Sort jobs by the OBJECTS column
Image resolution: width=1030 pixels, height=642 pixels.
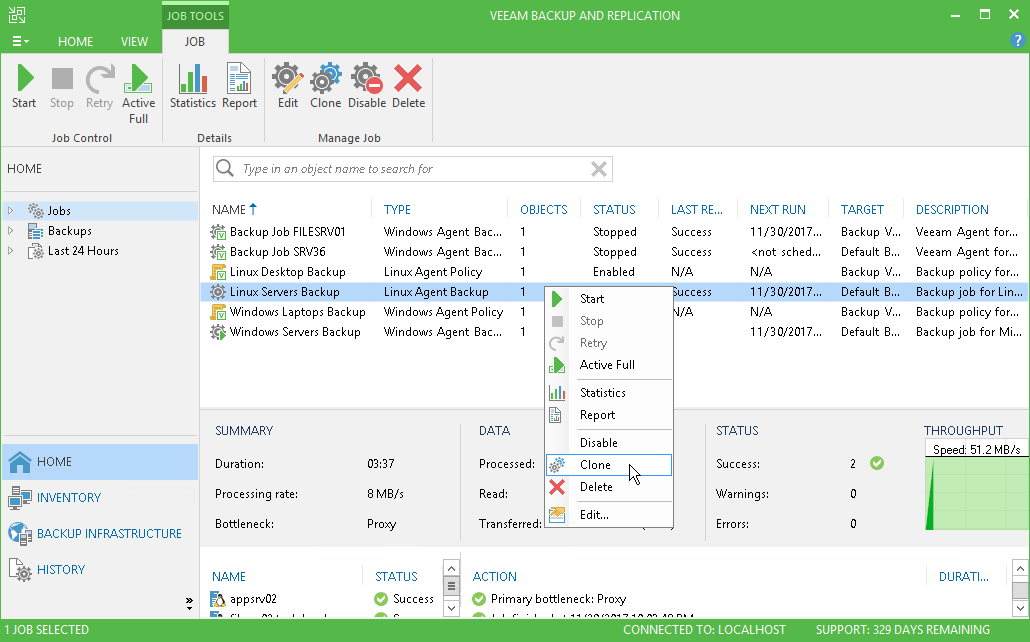click(543, 210)
